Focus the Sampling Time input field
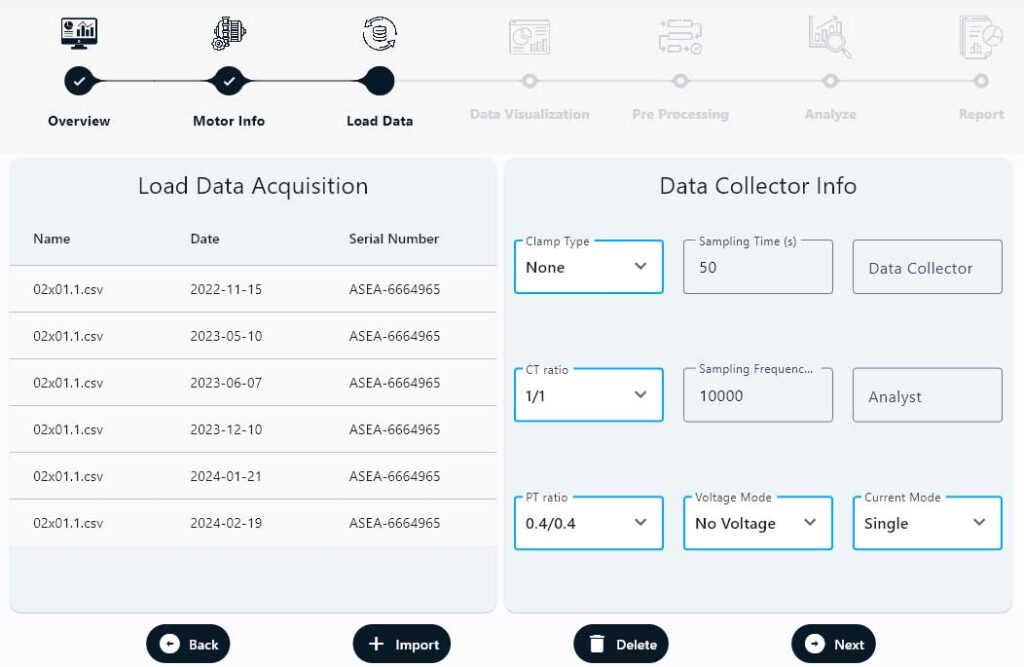 click(757, 268)
